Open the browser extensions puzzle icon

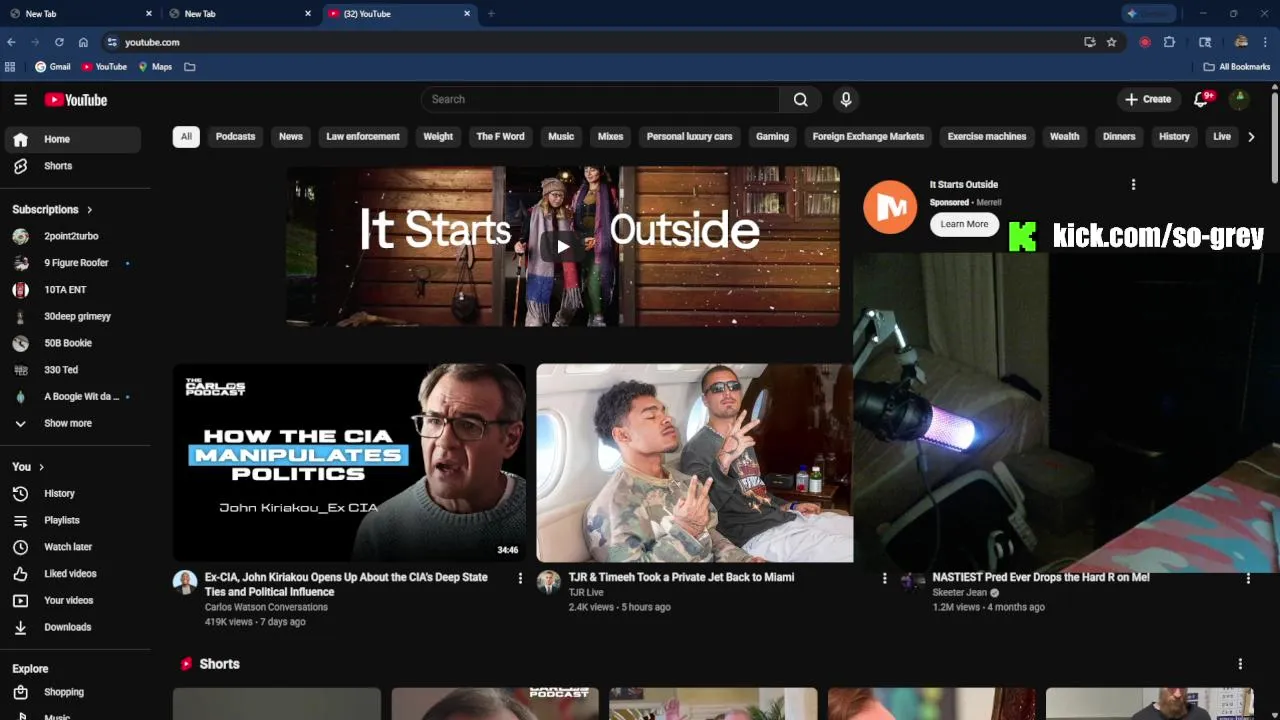click(x=1169, y=42)
